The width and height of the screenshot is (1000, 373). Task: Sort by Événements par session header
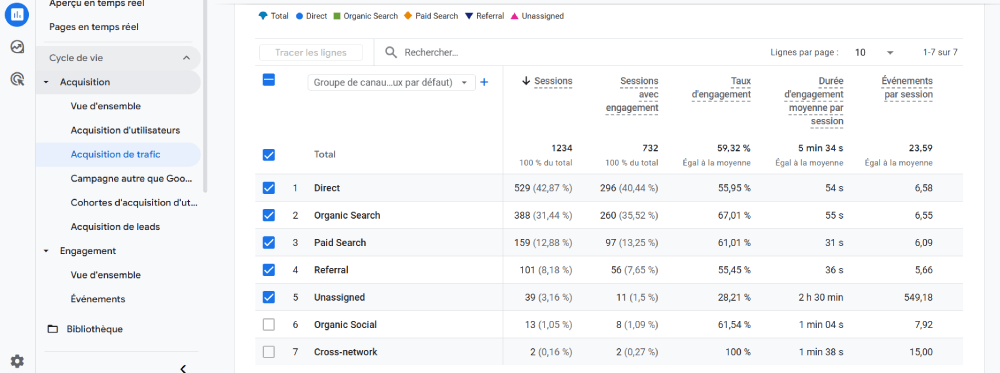908,88
